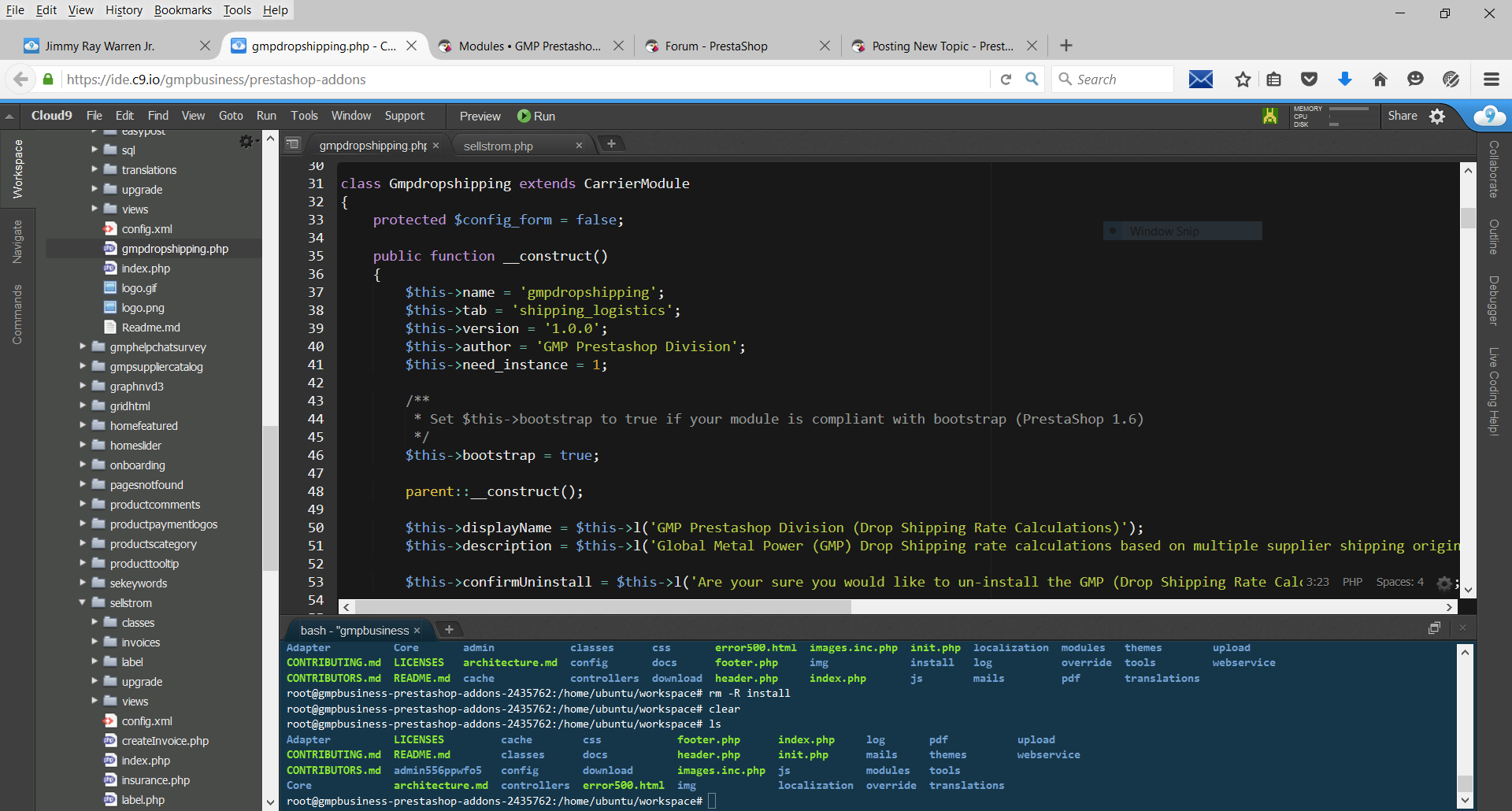Screen dimensions: 1512x811
Task: Open the Goto menu
Action: point(230,116)
